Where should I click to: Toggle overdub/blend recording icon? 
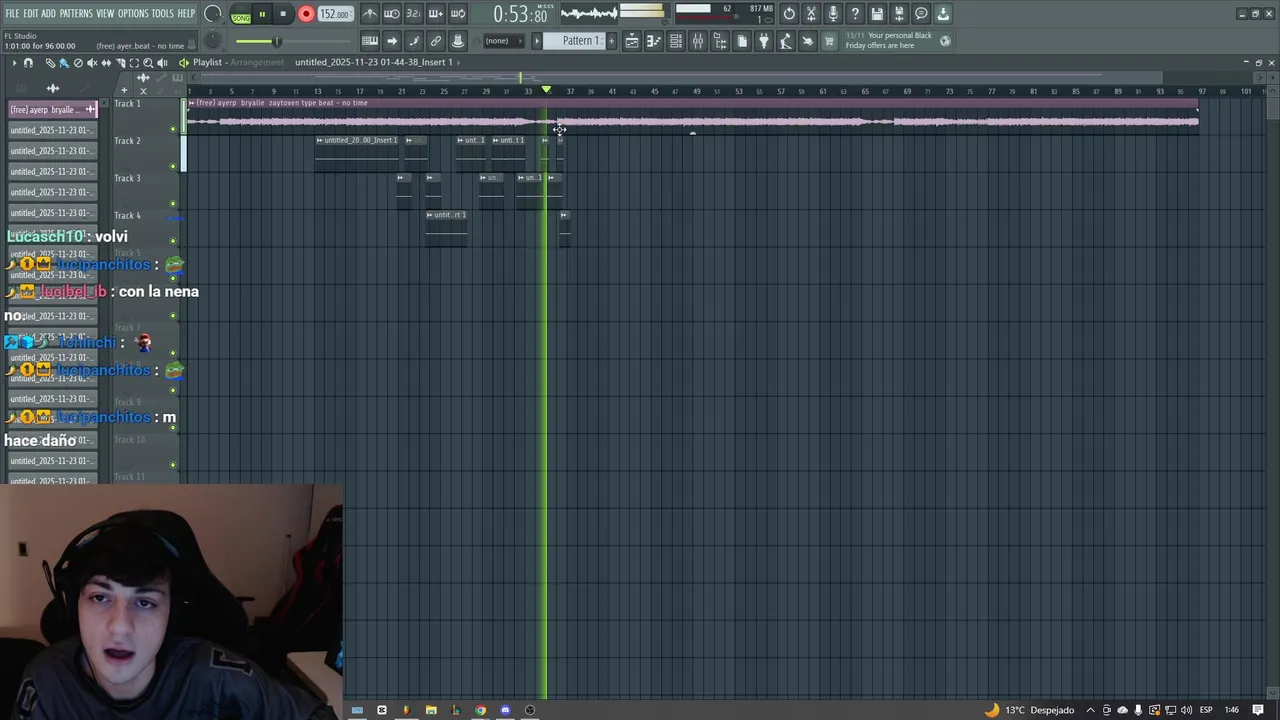click(x=435, y=14)
